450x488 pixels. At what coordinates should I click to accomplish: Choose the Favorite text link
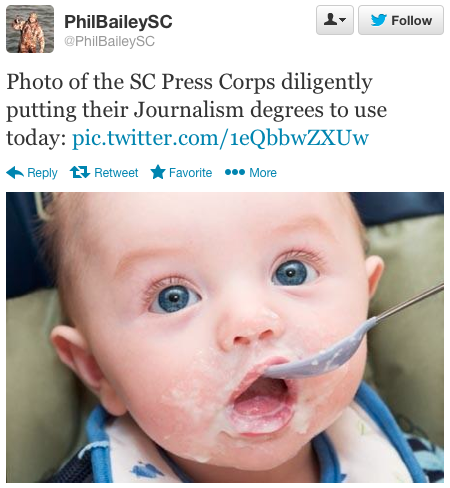pyautogui.click(x=190, y=173)
